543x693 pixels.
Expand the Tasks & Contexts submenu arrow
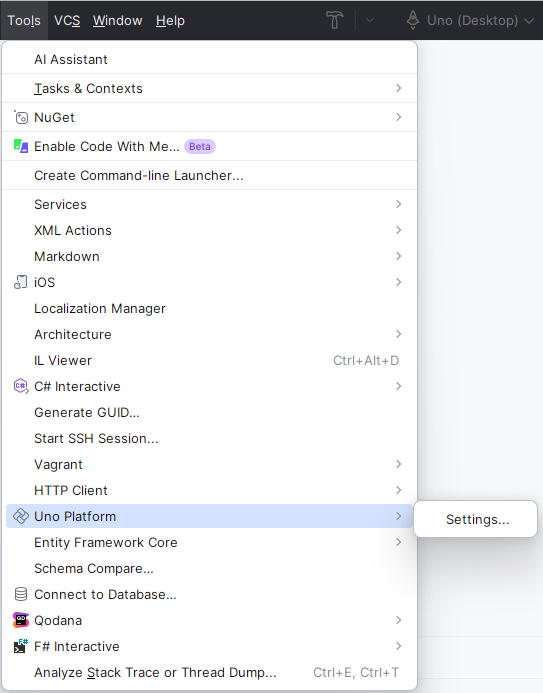tap(399, 88)
